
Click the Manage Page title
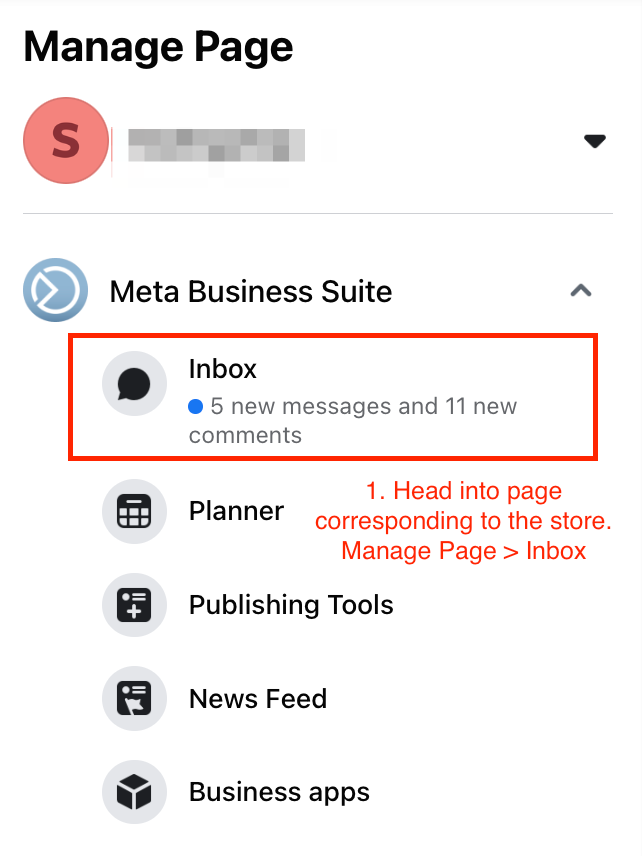pos(158,48)
